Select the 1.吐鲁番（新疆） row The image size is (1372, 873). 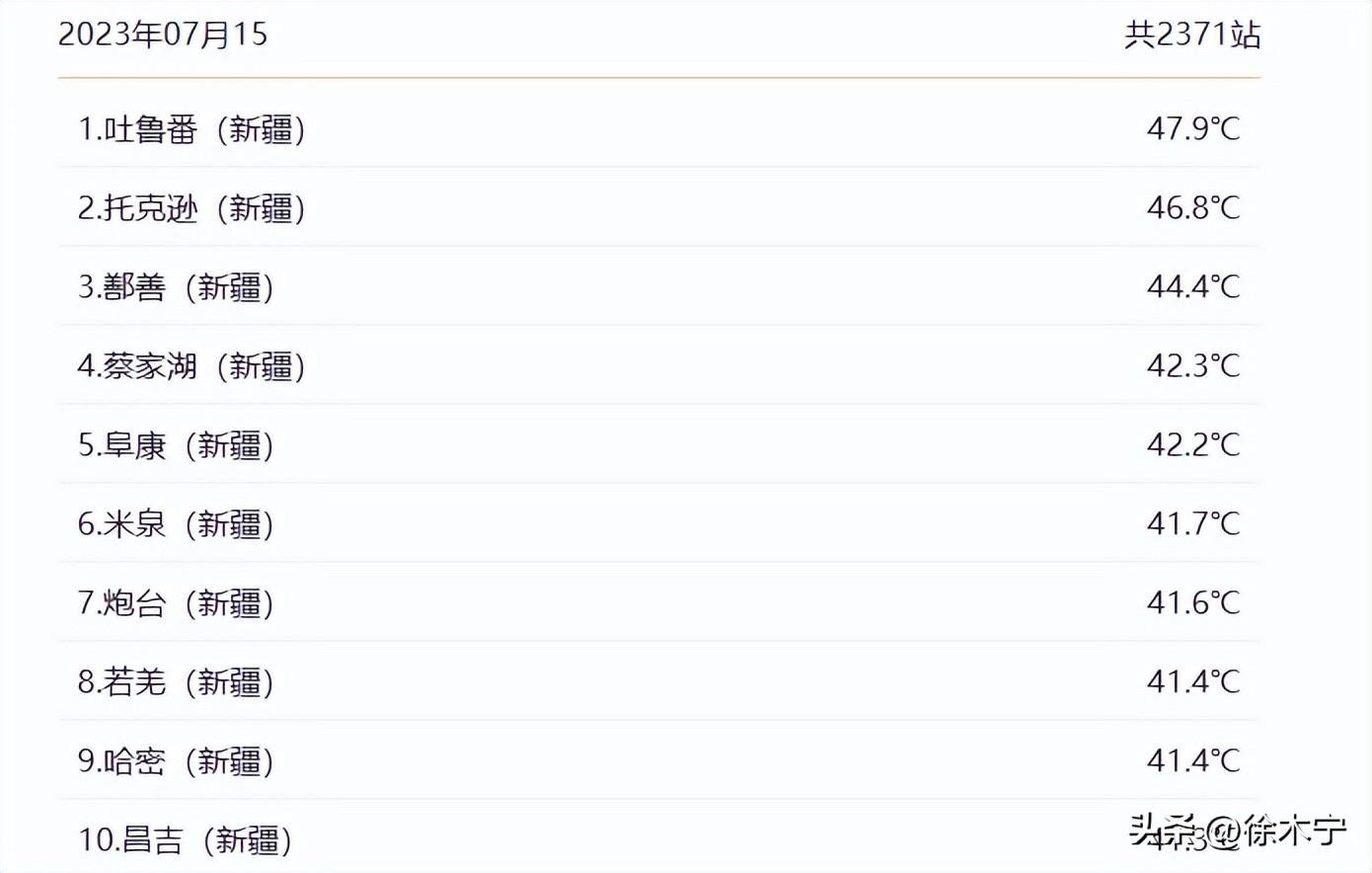click(x=191, y=129)
